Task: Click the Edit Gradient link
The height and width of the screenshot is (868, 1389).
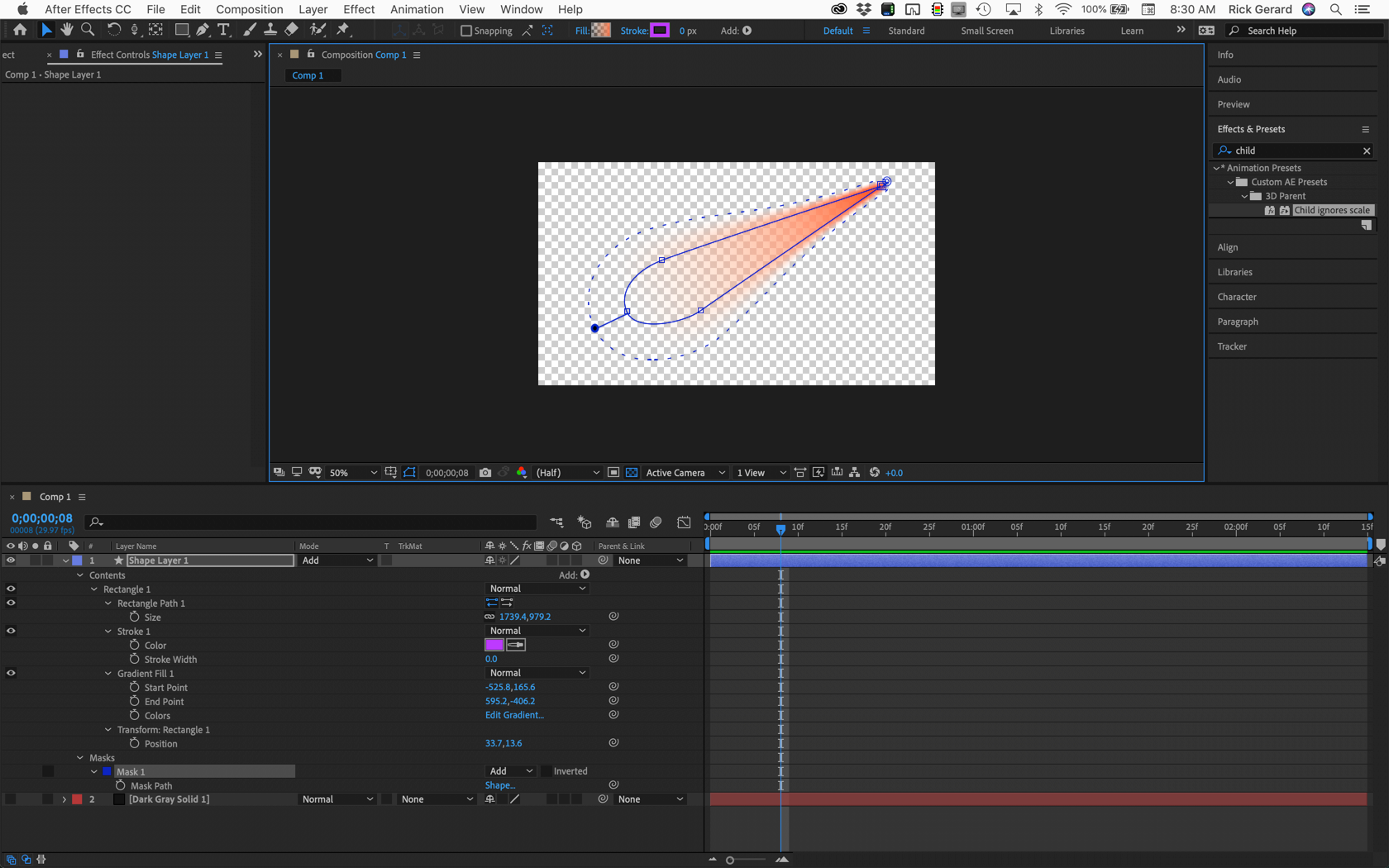Action: click(514, 715)
